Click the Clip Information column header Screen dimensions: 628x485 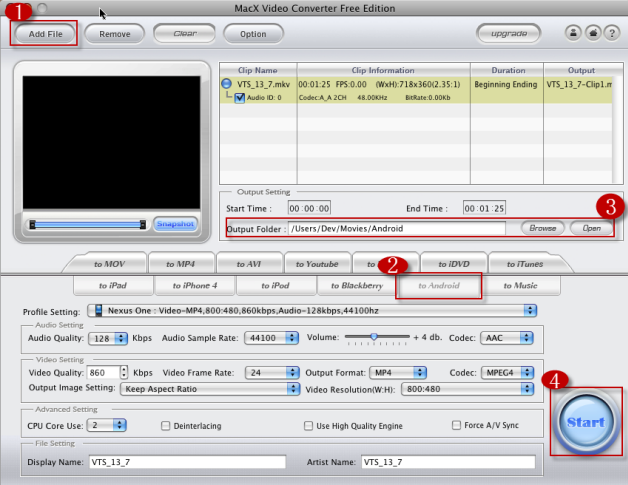tap(383, 70)
